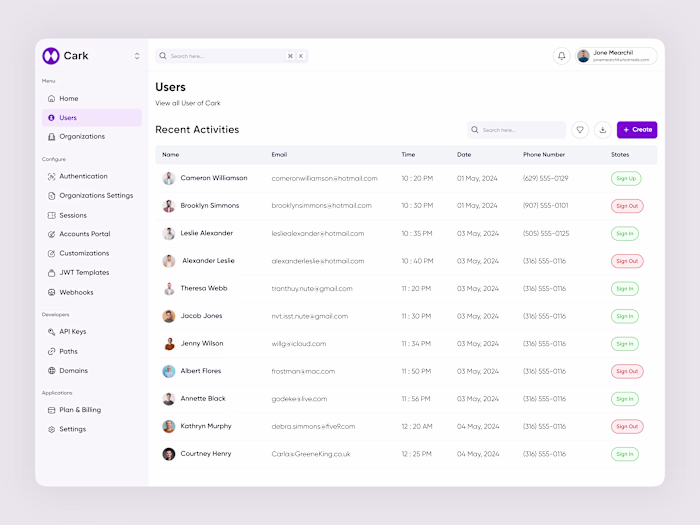This screenshot has height=525, width=700.
Task: Click the Settings gear icon
Action: (x=51, y=429)
